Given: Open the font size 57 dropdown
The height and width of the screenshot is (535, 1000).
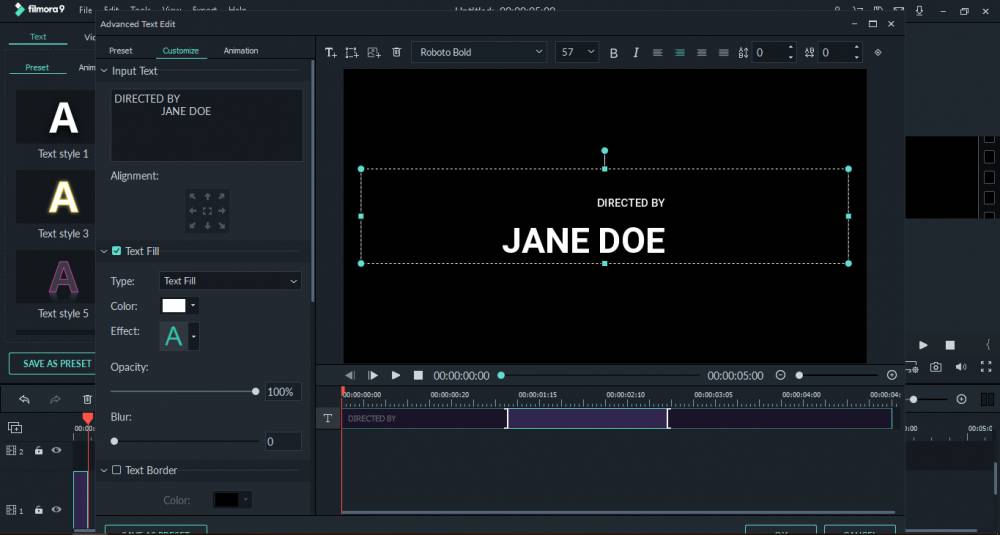Looking at the screenshot, I should coord(577,52).
